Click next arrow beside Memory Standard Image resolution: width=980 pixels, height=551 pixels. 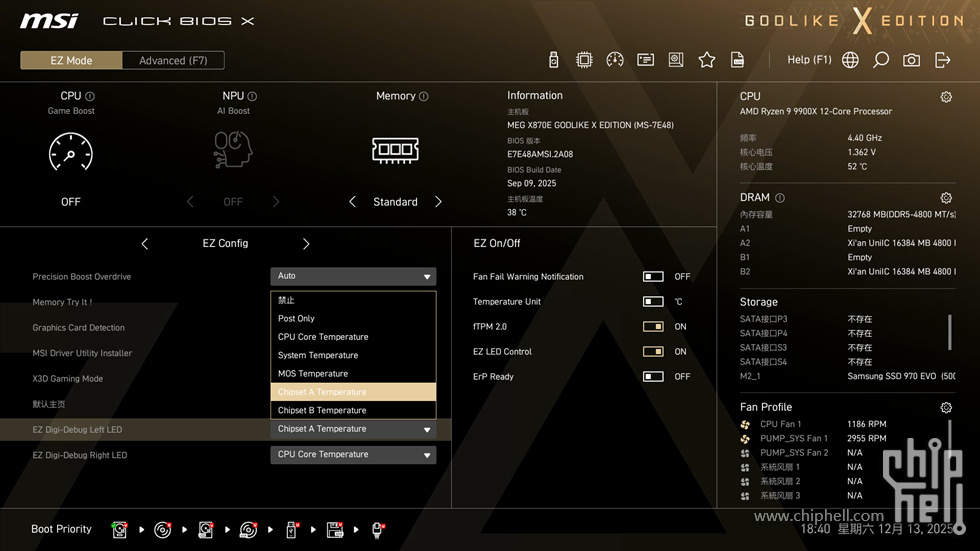pyautogui.click(x=438, y=202)
